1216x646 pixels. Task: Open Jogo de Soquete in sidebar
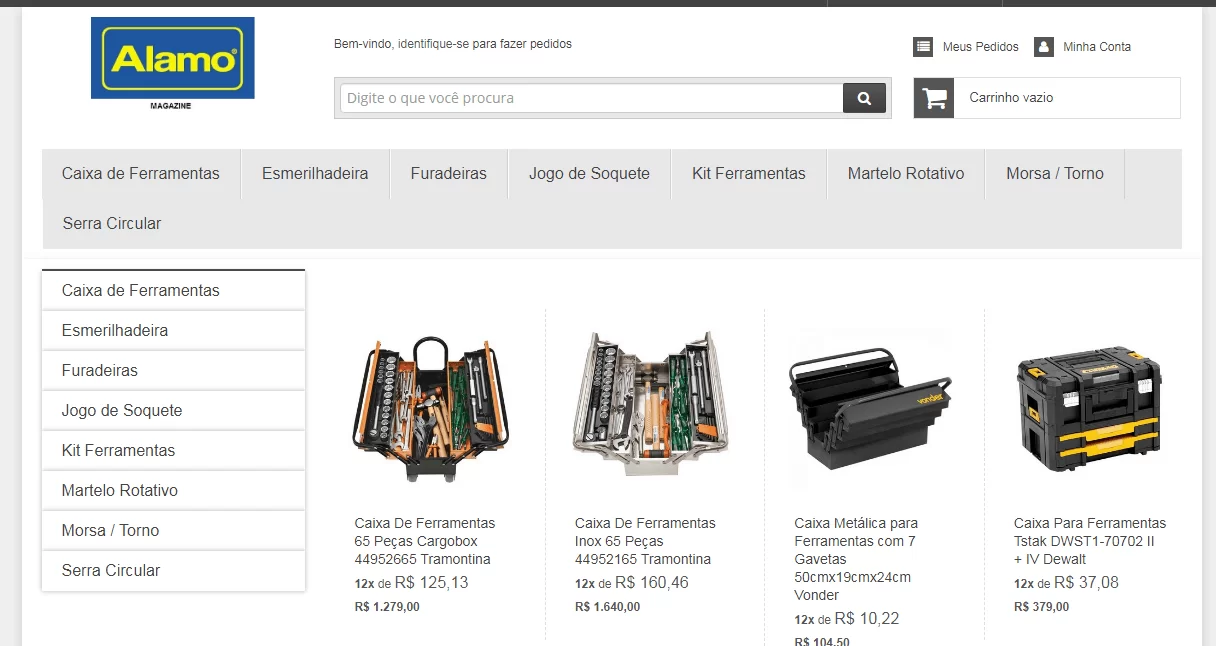coord(173,410)
